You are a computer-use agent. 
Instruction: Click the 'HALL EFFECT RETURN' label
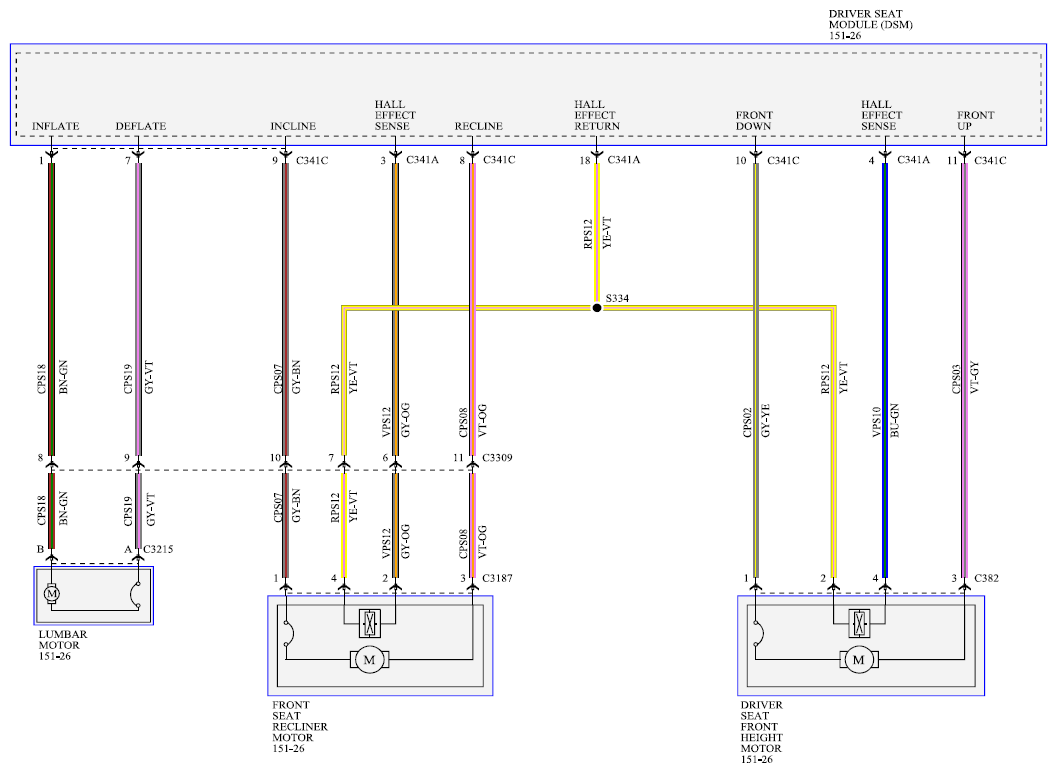pyautogui.click(x=597, y=115)
